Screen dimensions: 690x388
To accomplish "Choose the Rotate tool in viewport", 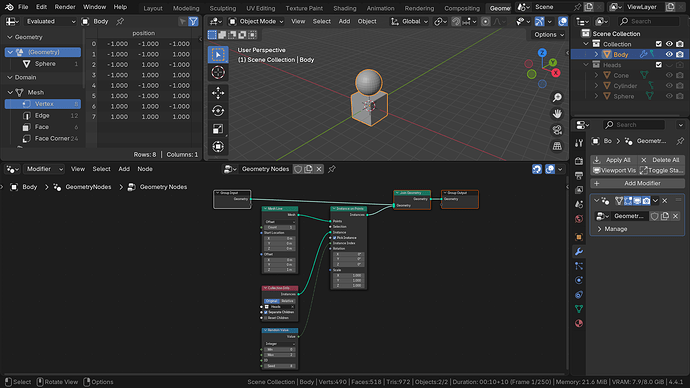I will (x=218, y=111).
